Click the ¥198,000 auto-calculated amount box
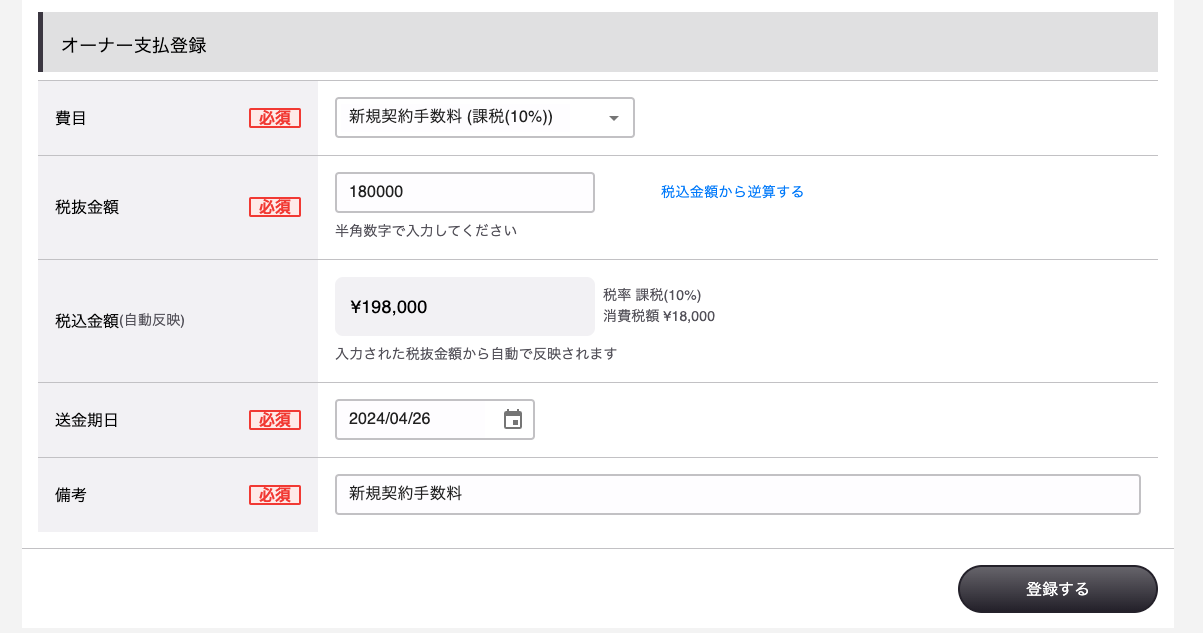 click(x=465, y=307)
